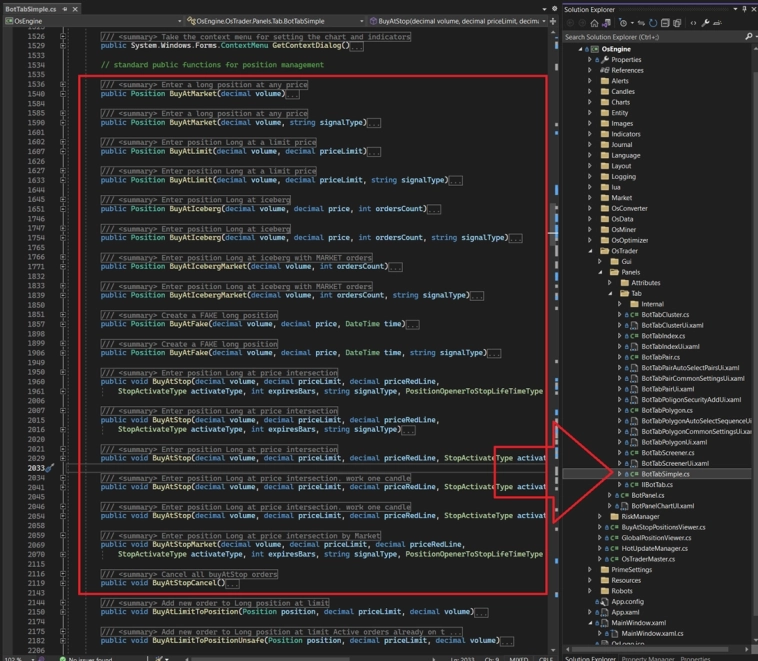Viewport: 758px width, 661px height.
Task: Select BotTabSimple.cs in Solution Explorer
Action: [x=665, y=474]
